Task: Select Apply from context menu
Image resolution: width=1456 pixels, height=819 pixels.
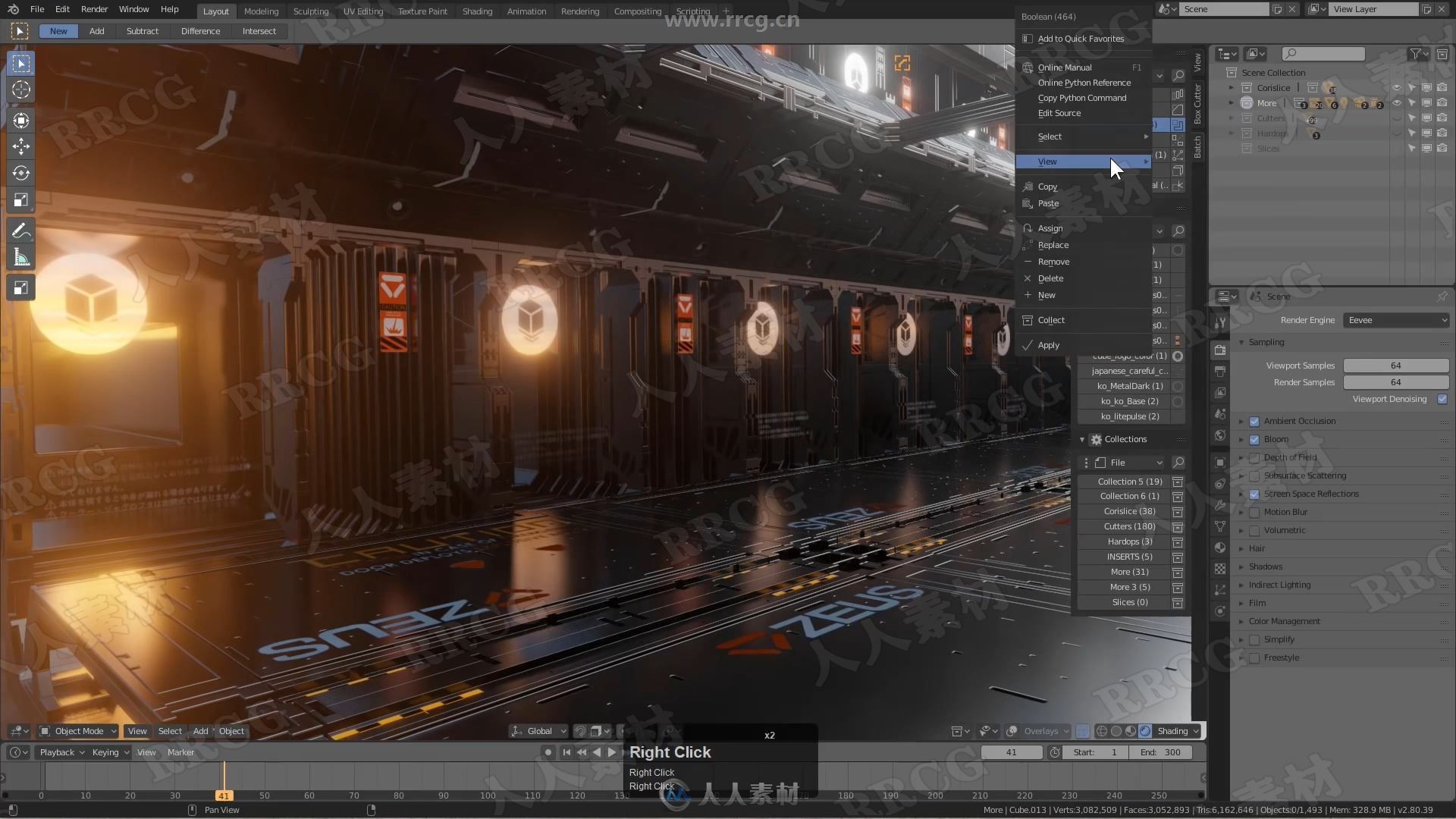Action: coord(1048,345)
